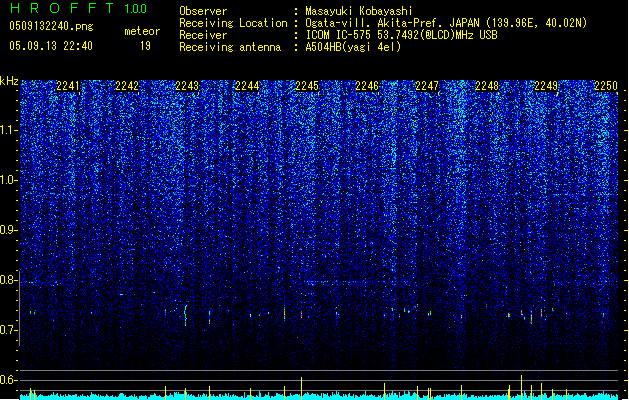Click the 2245 time marker
The image size is (629, 400).
coord(307,86)
